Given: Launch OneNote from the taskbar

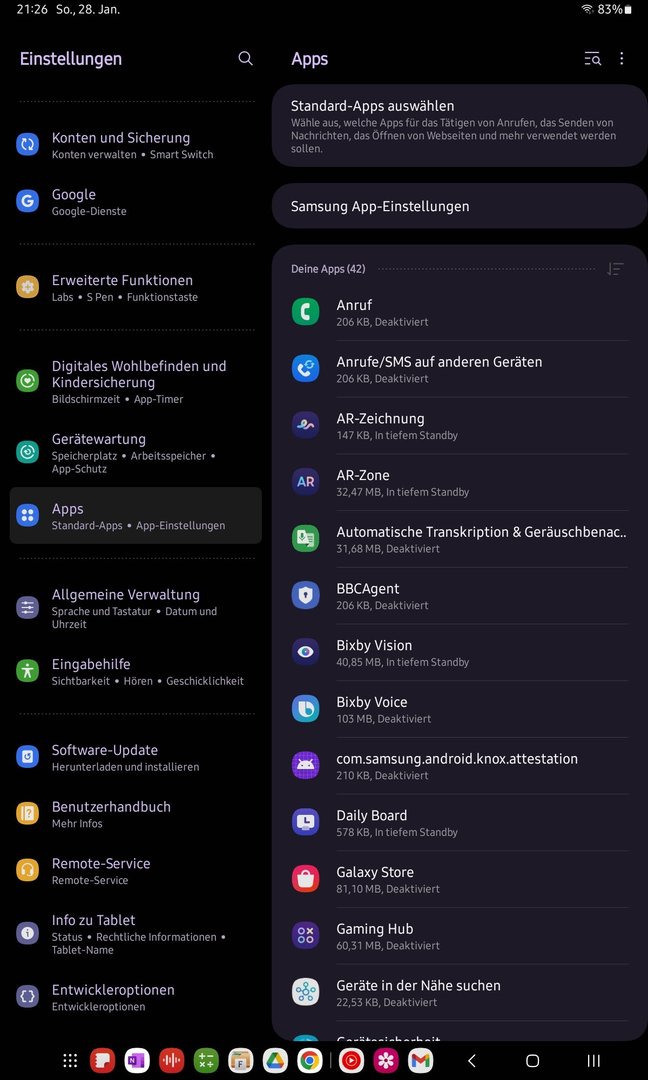Looking at the screenshot, I should [x=137, y=1060].
